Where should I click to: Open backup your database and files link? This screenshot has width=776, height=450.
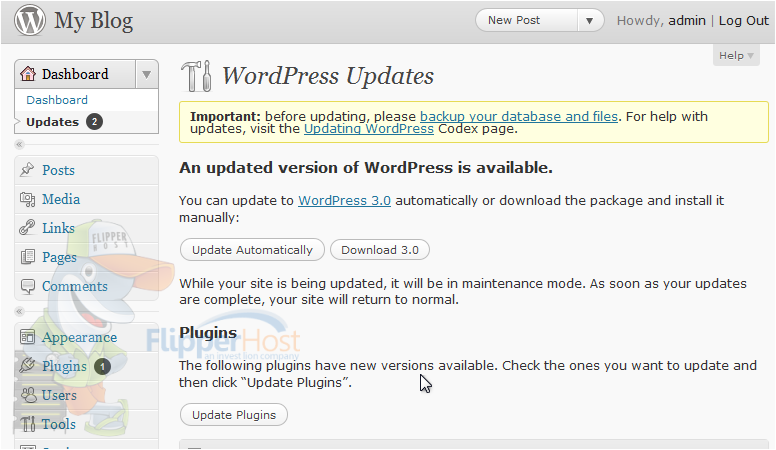point(519,116)
